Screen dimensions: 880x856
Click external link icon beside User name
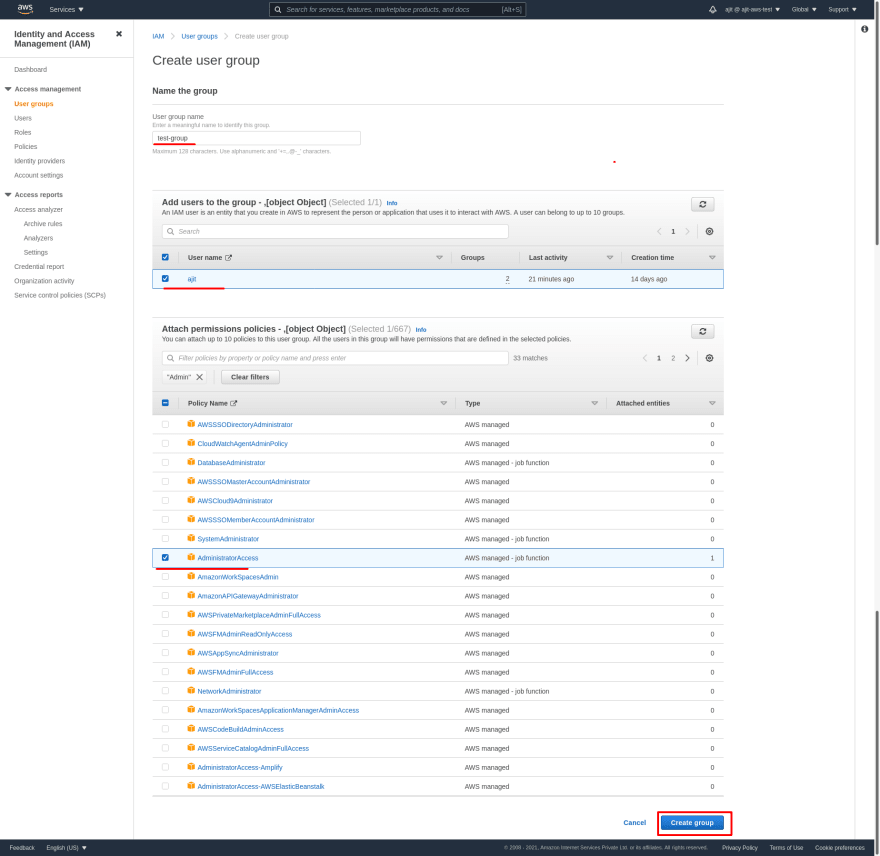pos(228,258)
